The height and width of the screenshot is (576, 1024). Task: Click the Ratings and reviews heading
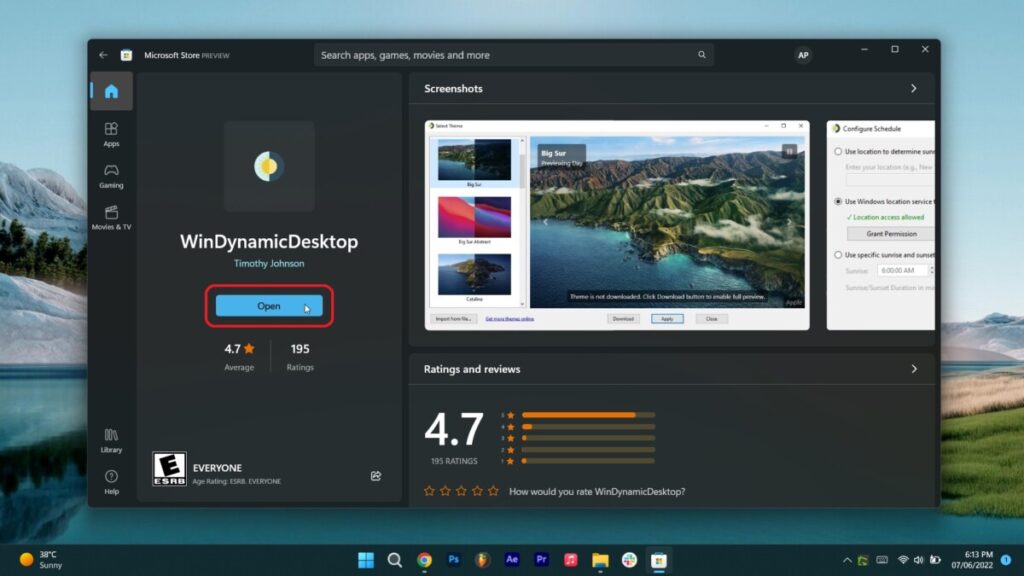click(472, 369)
